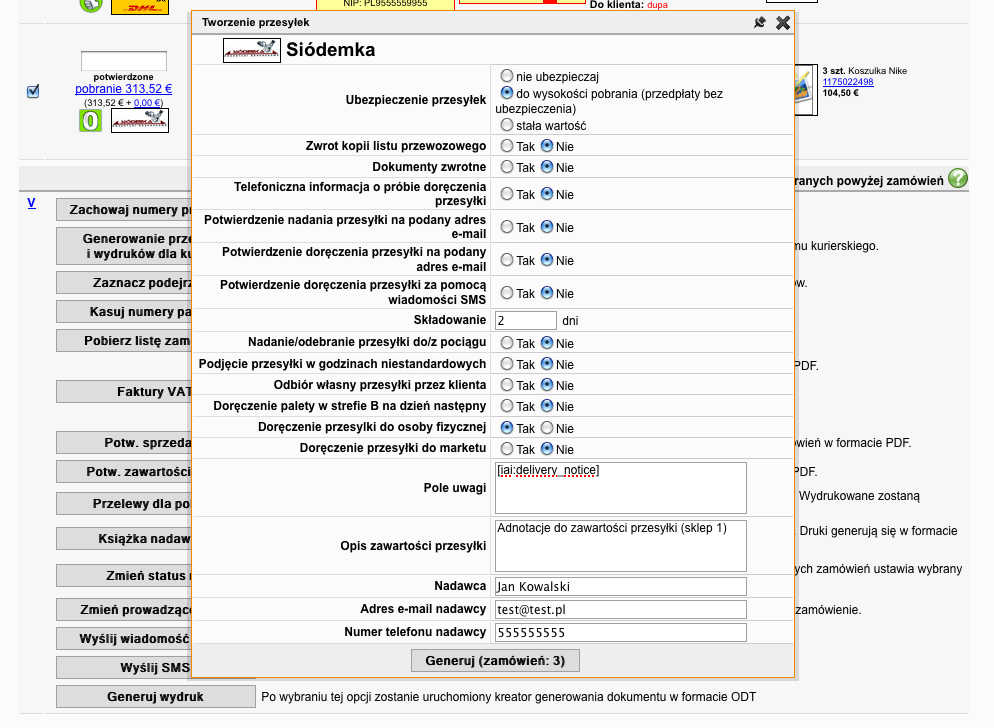Click the Składowanie days input field
Viewport: 994px width, 728px height.
[526, 320]
